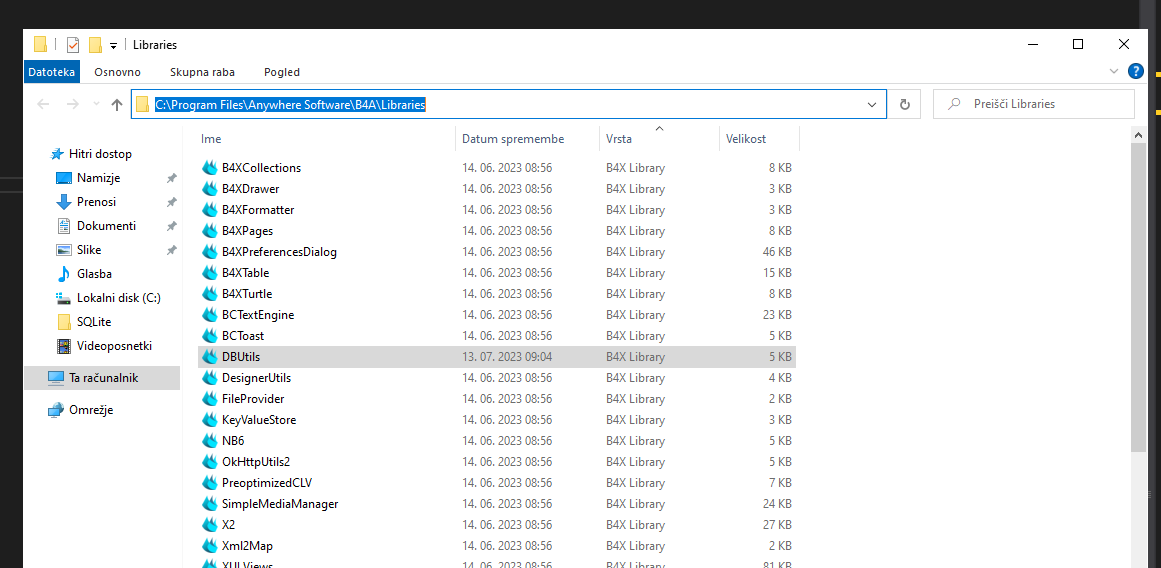Click the SimpleMediaManager file icon
Screen dimensions: 1161x568
pyautogui.click(x=210, y=504)
